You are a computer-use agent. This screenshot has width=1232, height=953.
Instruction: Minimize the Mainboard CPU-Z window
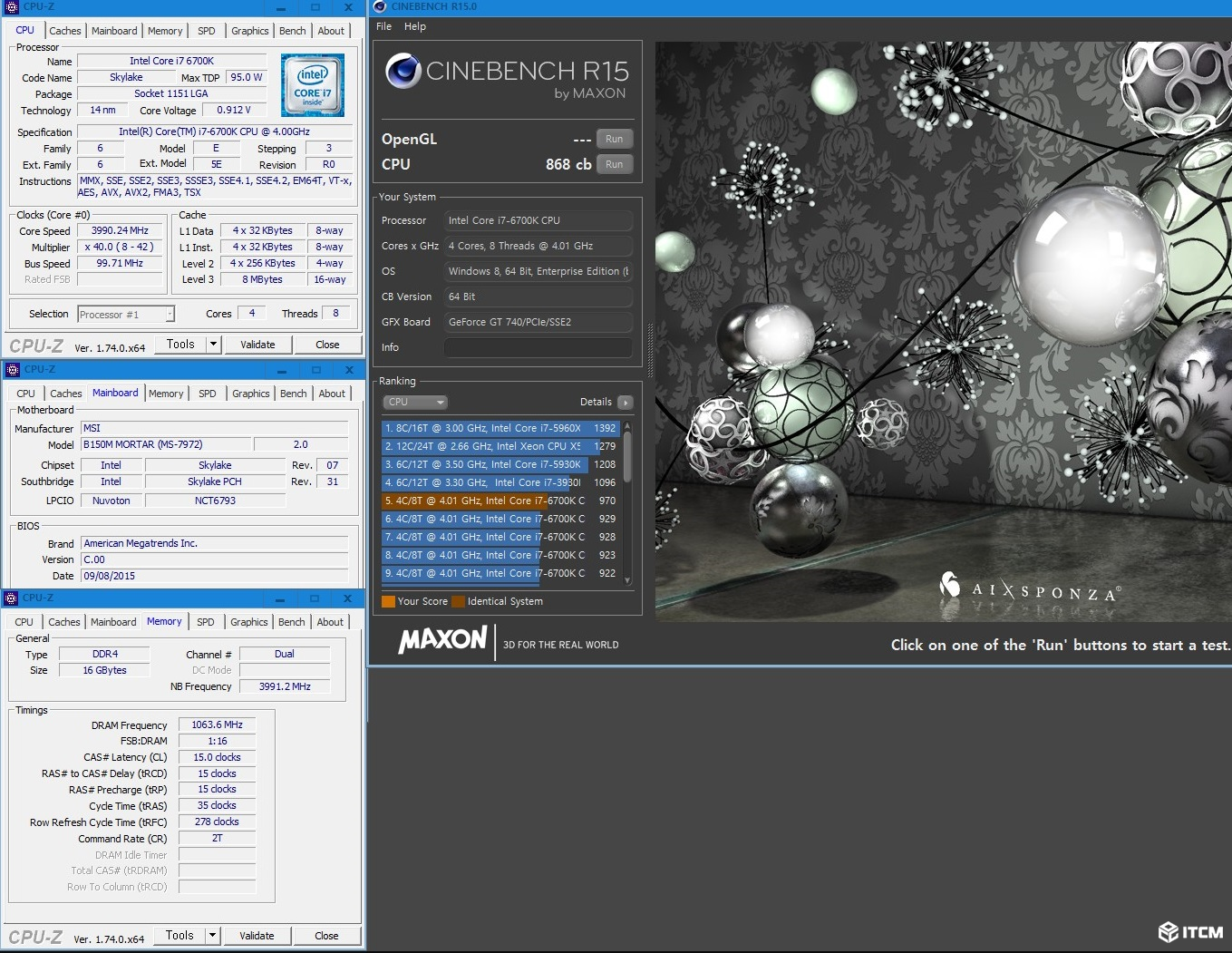pyautogui.click(x=282, y=370)
